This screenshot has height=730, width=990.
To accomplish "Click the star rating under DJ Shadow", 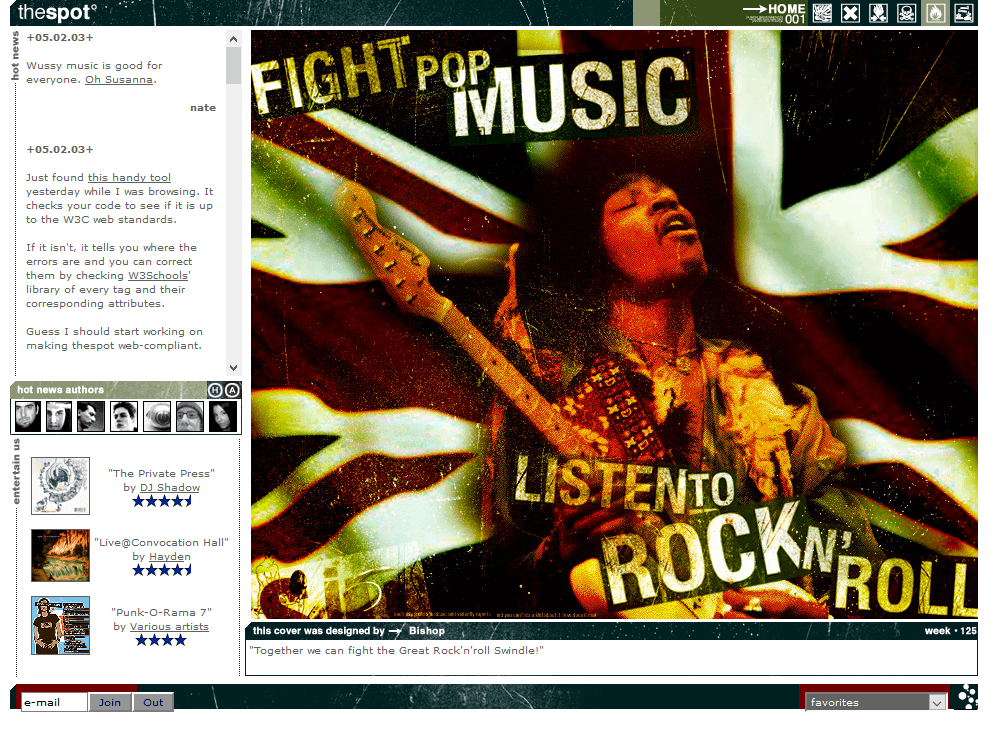I will 162,501.
